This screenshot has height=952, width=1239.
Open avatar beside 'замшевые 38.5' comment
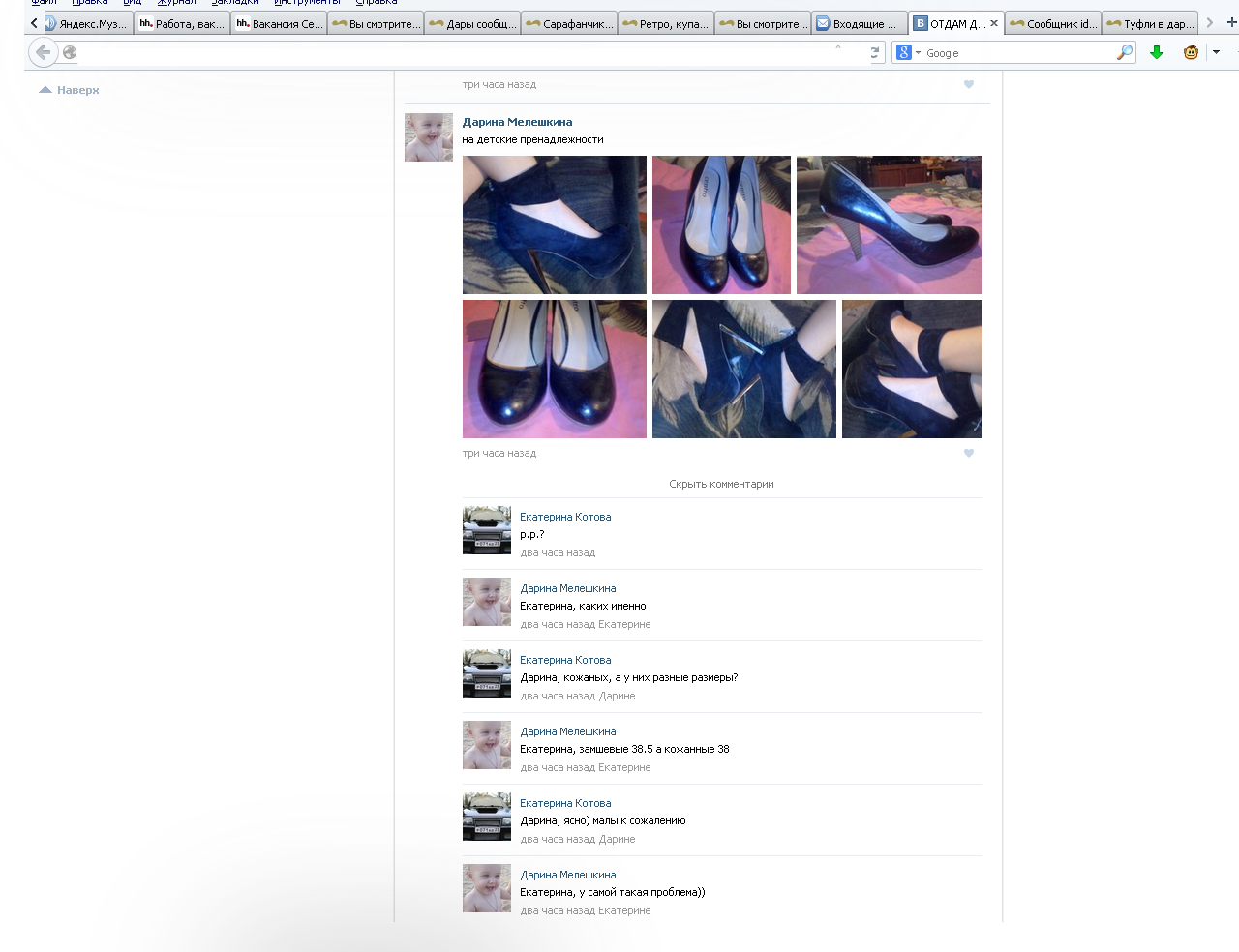pyautogui.click(x=487, y=745)
